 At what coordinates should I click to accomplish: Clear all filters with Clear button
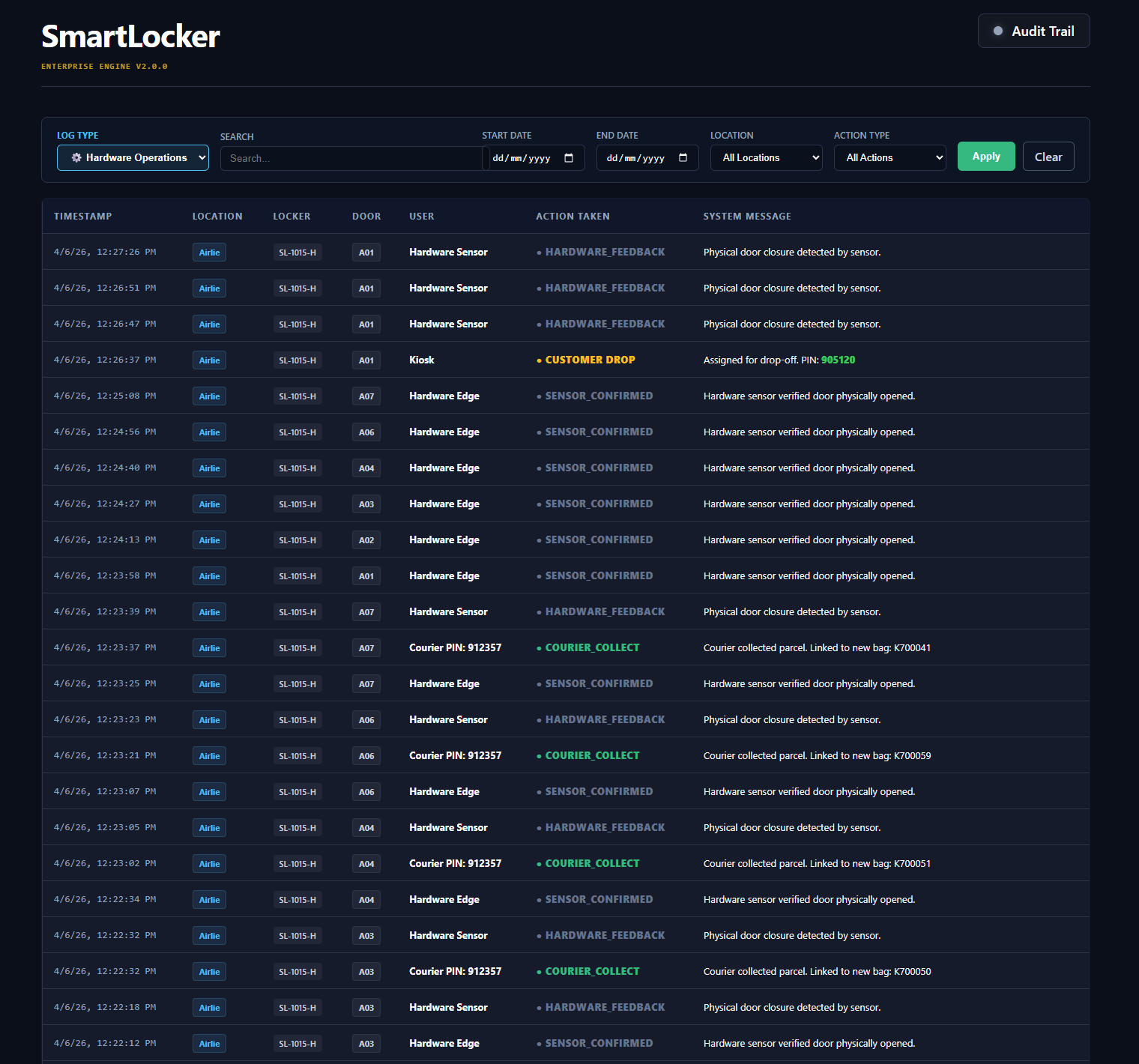1048,157
